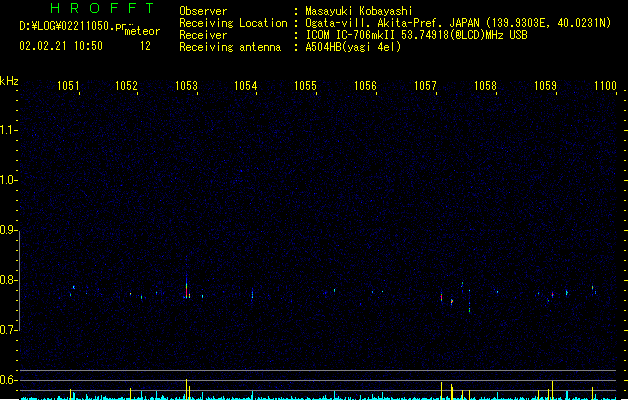Select location Ogata-vill. Akita-Pref. JAPAN coordinates
The width and height of the screenshot is (629, 400).
(458, 23)
